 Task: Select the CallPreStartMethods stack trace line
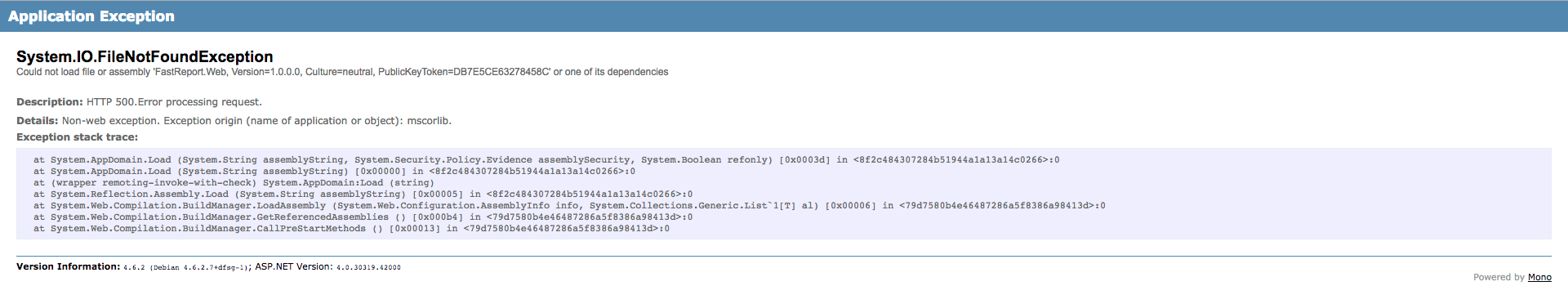pos(351,229)
